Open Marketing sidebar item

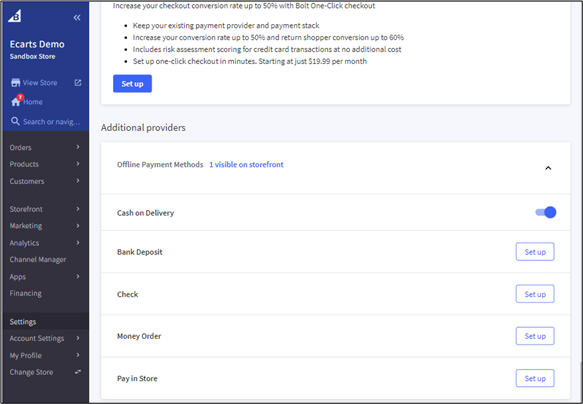coord(26,226)
